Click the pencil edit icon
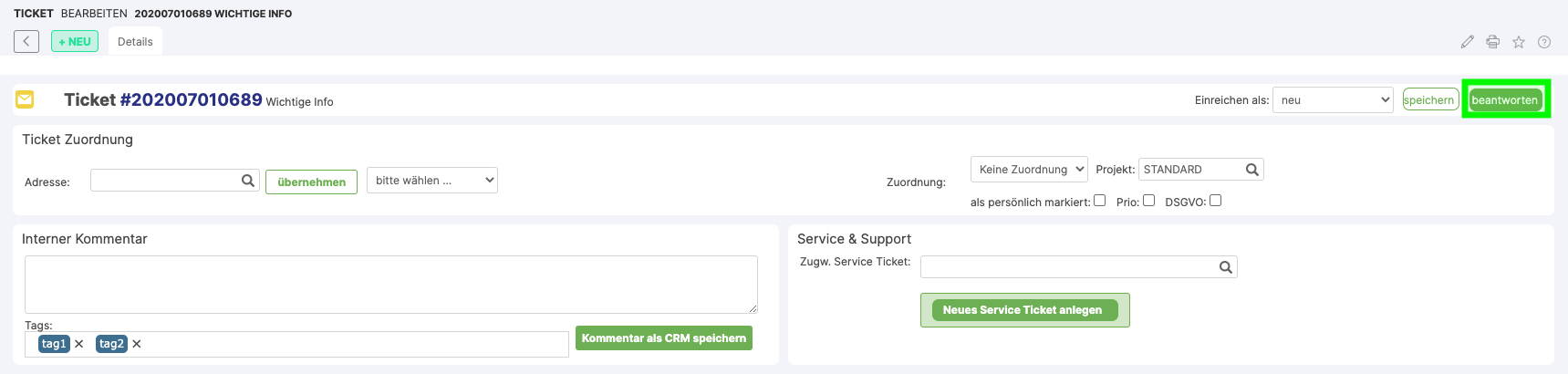The height and width of the screenshot is (374, 1568). coord(1467,42)
